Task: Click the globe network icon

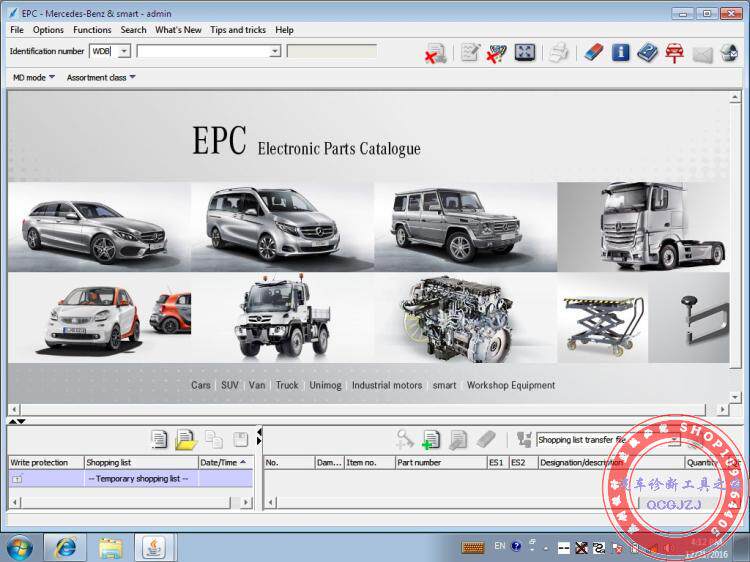Action: (x=729, y=52)
